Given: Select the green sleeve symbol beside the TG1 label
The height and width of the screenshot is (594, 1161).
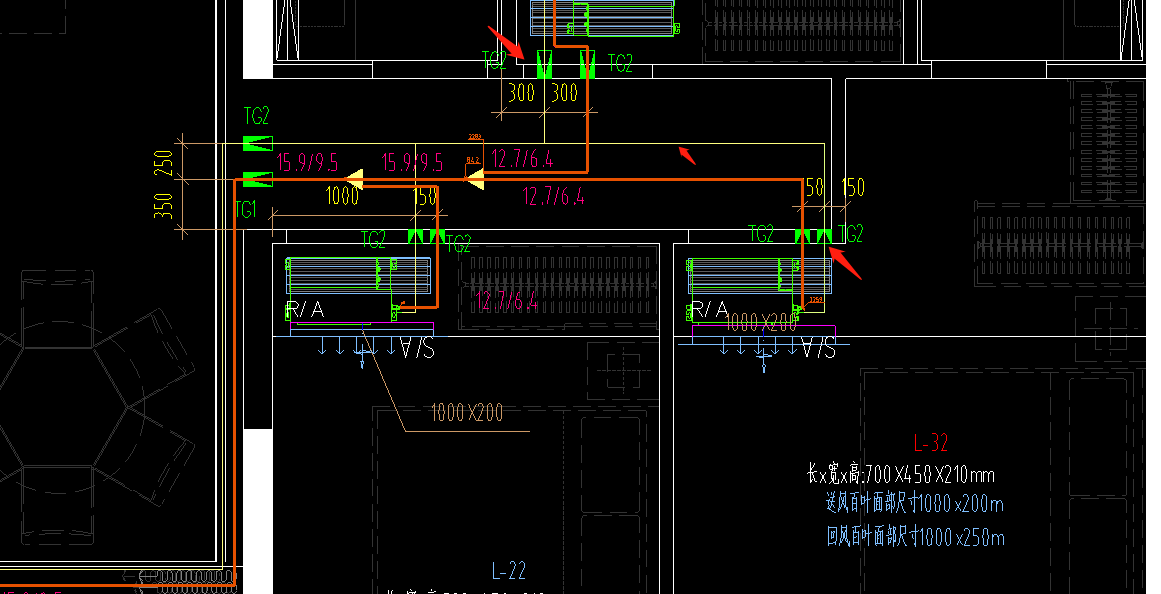Looking at the screenshot, I should (x=258, y=179).
